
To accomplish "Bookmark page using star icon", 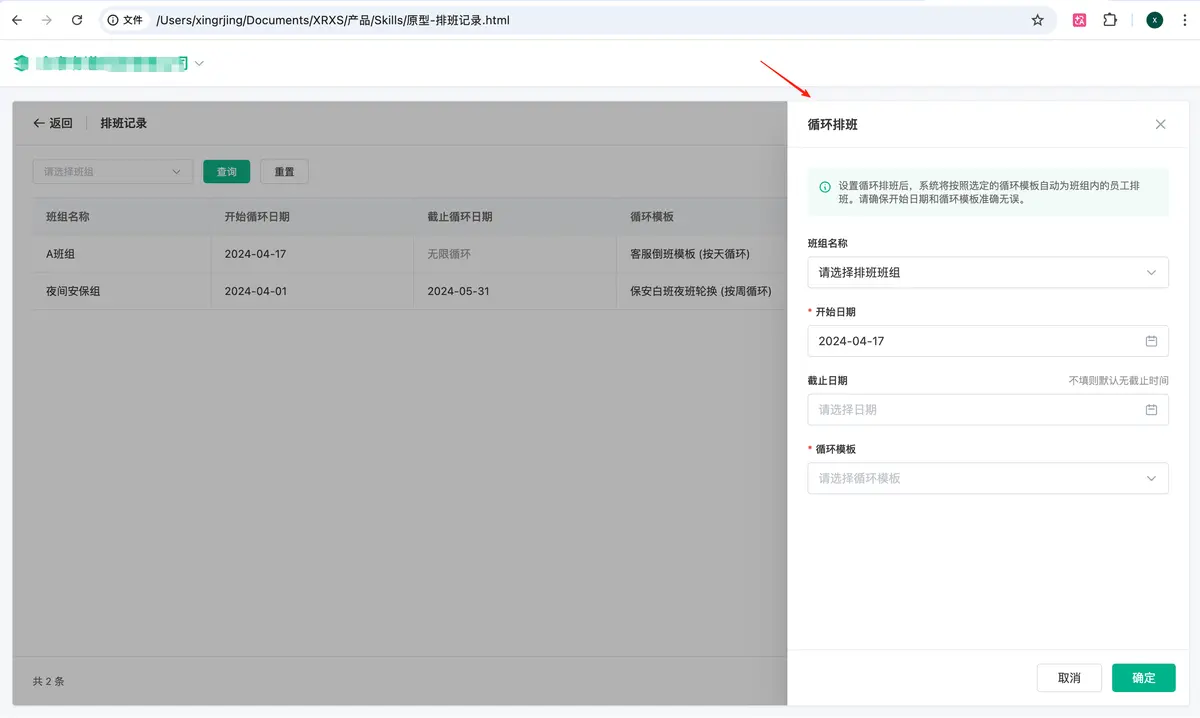I will click(x=1037, y=20).
